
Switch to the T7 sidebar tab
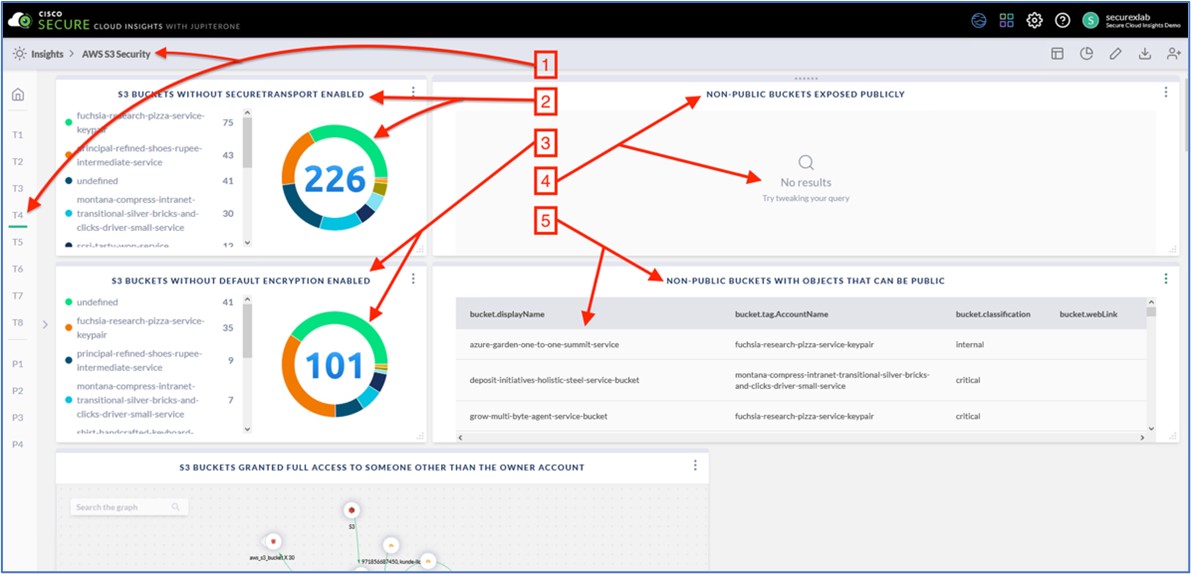[17, 295]
